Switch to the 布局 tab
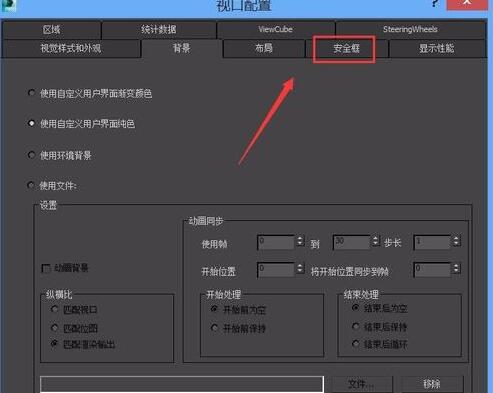 (264, 49)
